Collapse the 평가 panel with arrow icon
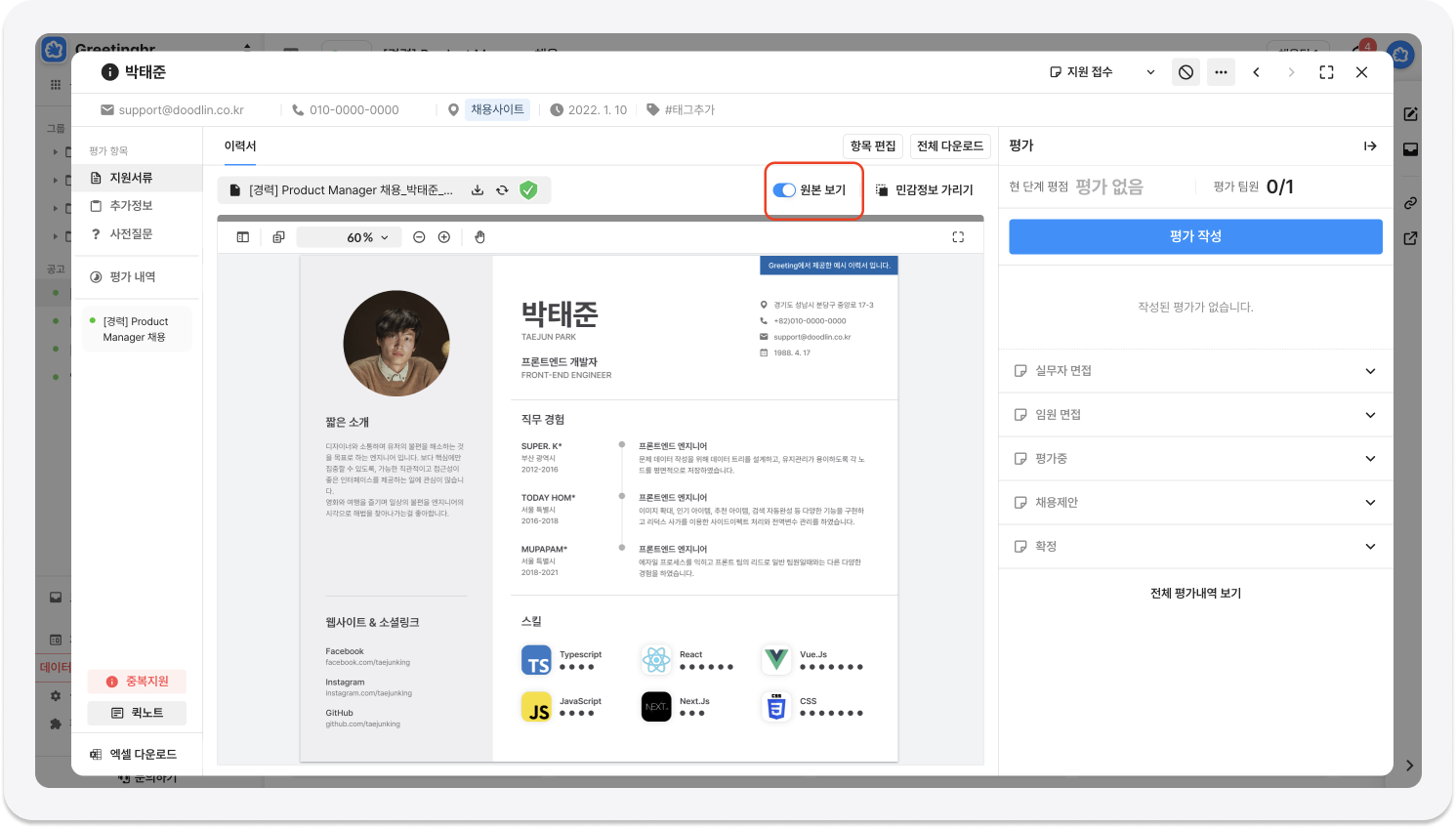1456x828 pixels. 1370,146
